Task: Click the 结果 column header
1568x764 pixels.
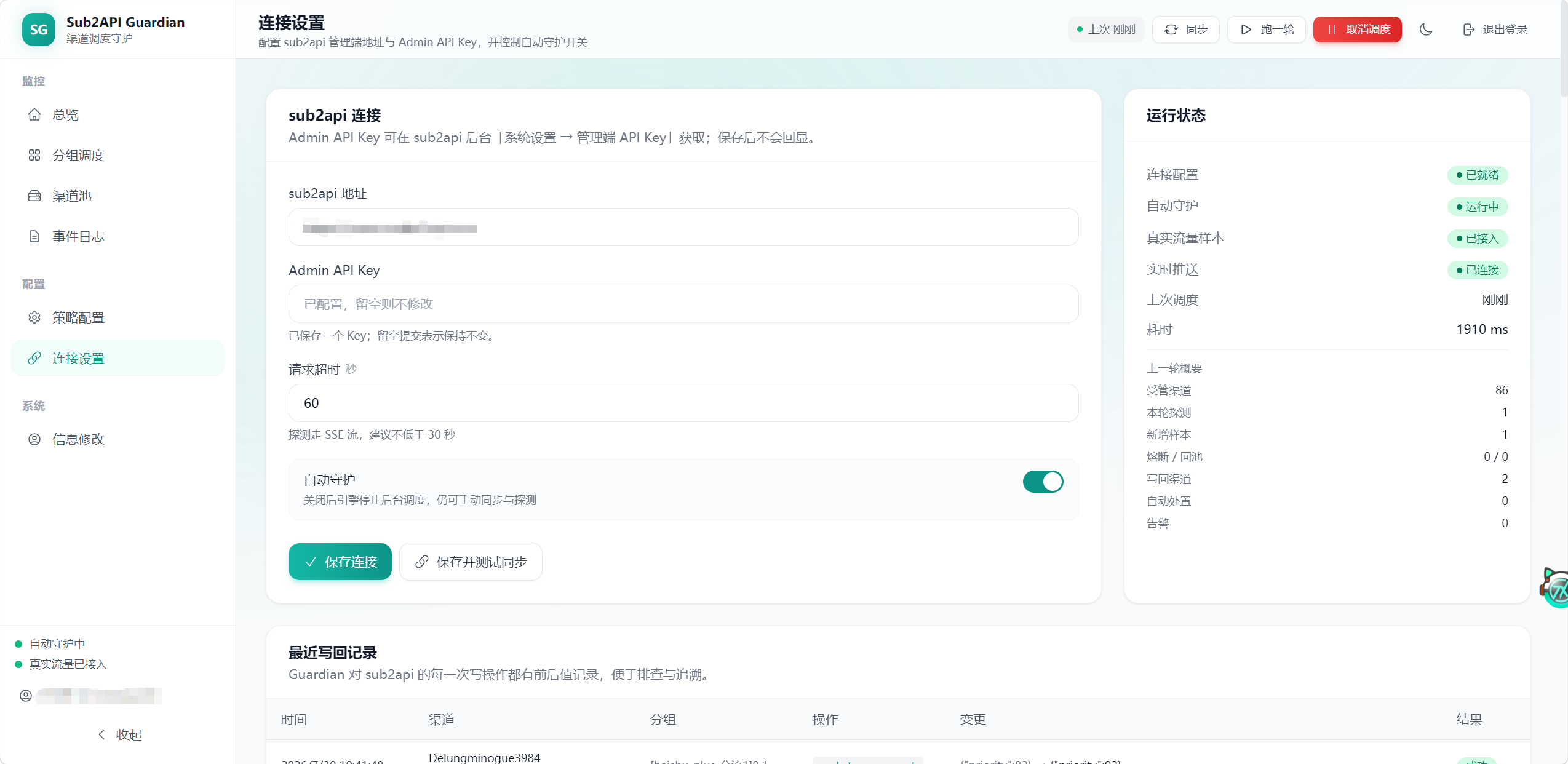Action: click(x=1469, y=720)
